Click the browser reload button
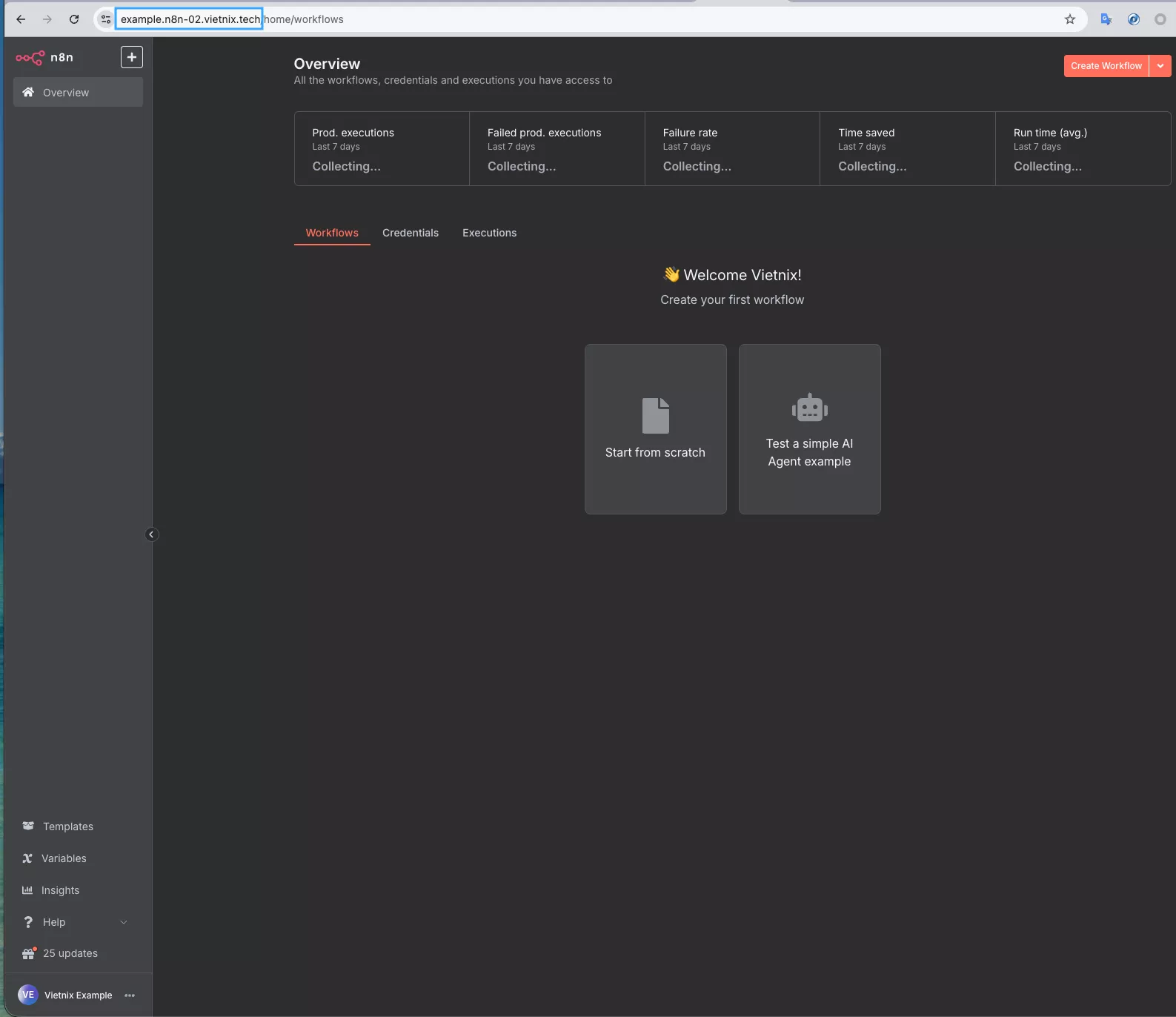Image resolution: width=1176 pixels, height=1017 pixels. pos(74,19)
